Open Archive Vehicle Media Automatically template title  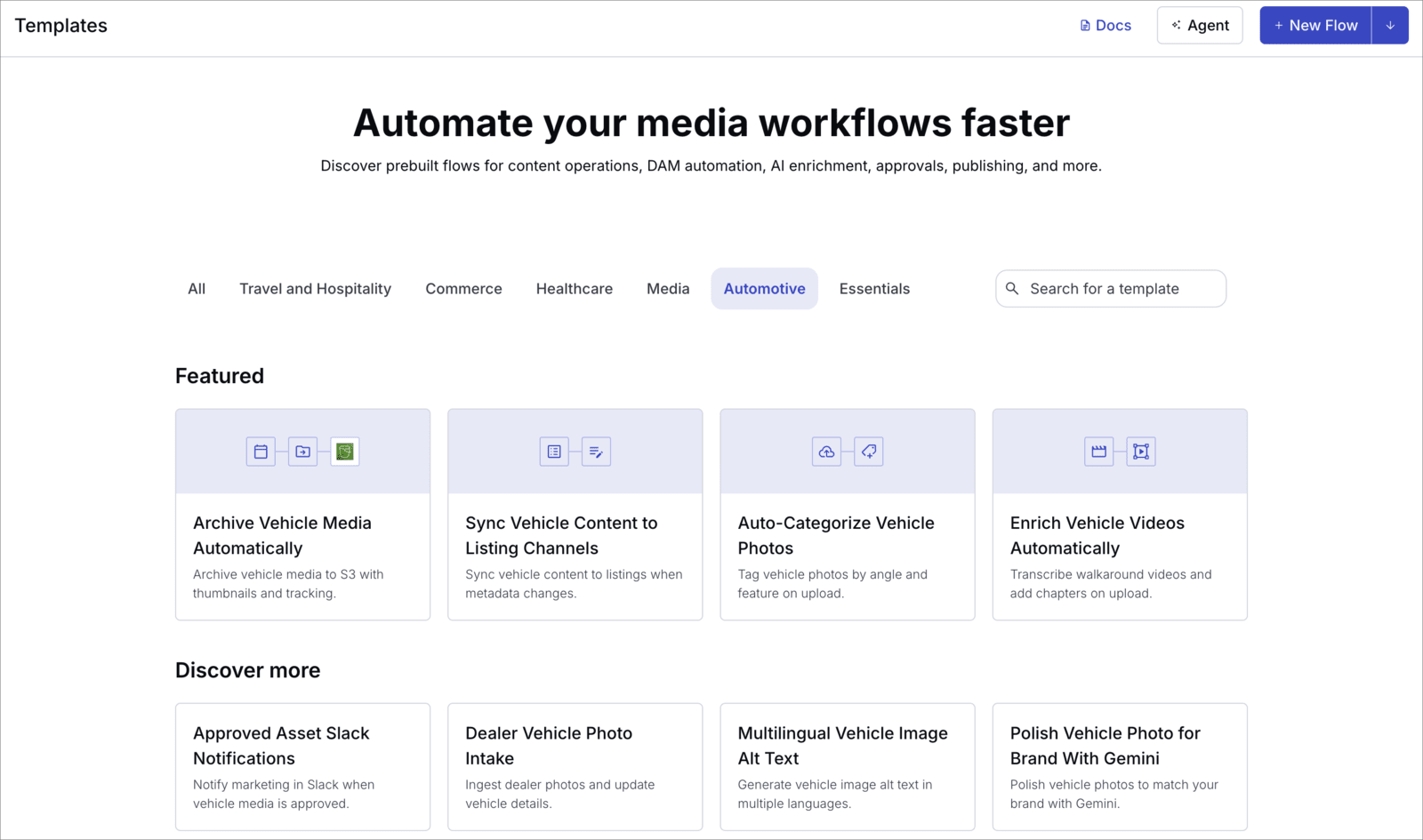(282, 536)
